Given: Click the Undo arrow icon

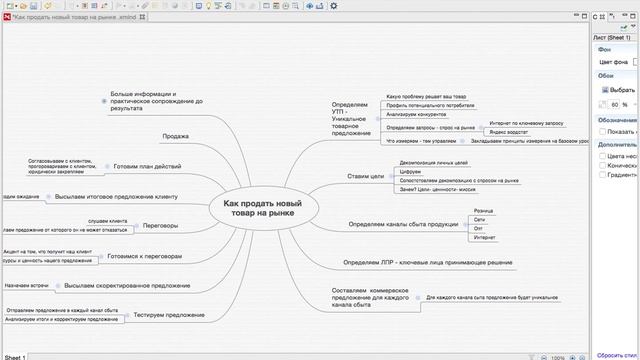Looking at the screenshot, I should pyautogui.click(x=48, y=6).
